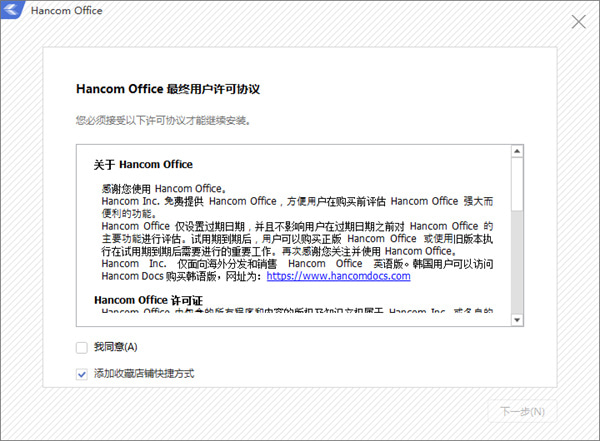Click the Hancom Office logo icon
The image size is (600, 441).
pos(12,9)
